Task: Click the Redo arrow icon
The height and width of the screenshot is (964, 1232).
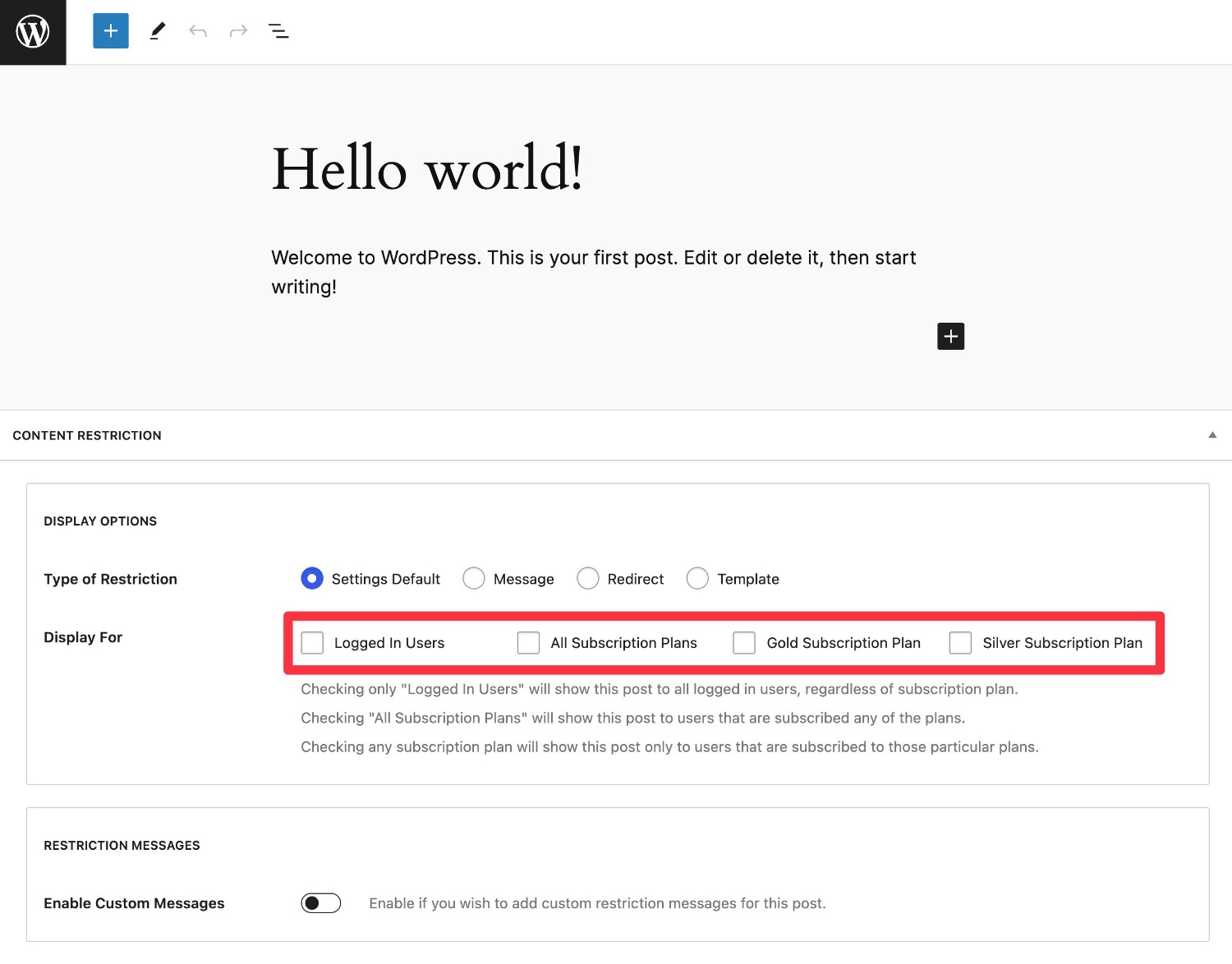Action: click(x=238, y=31)
